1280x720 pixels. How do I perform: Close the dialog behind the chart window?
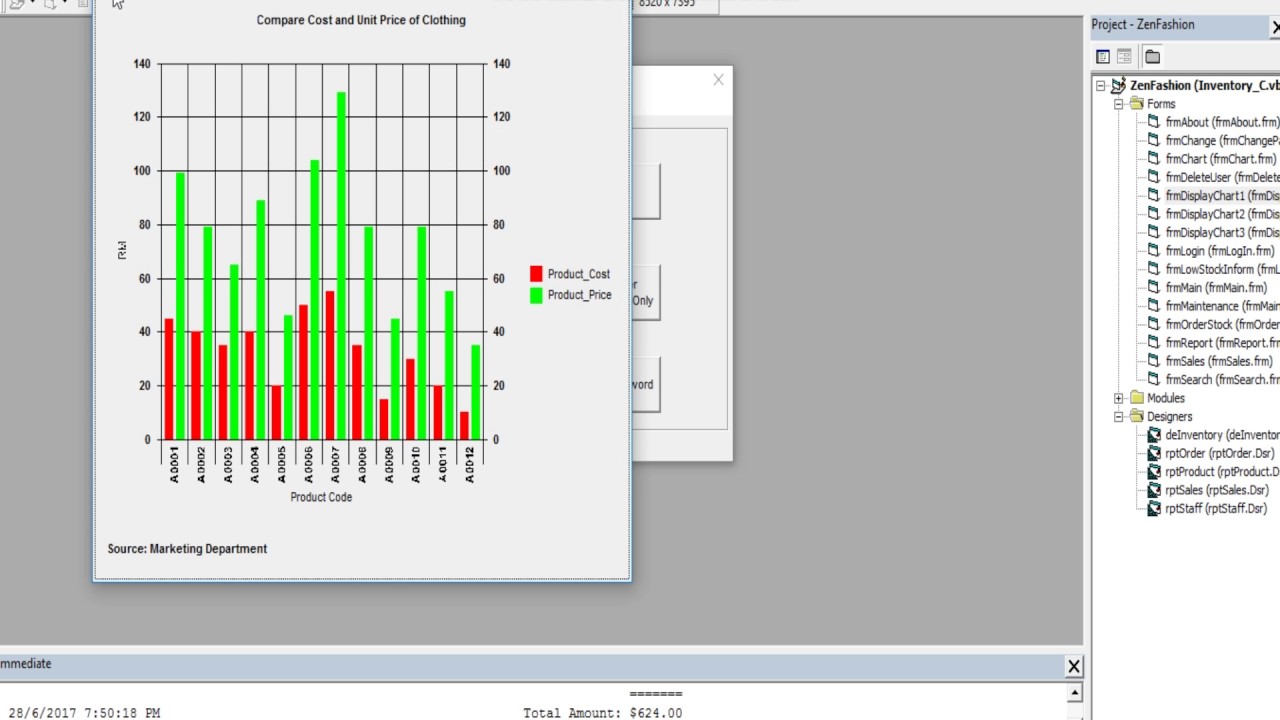point(718,80)
